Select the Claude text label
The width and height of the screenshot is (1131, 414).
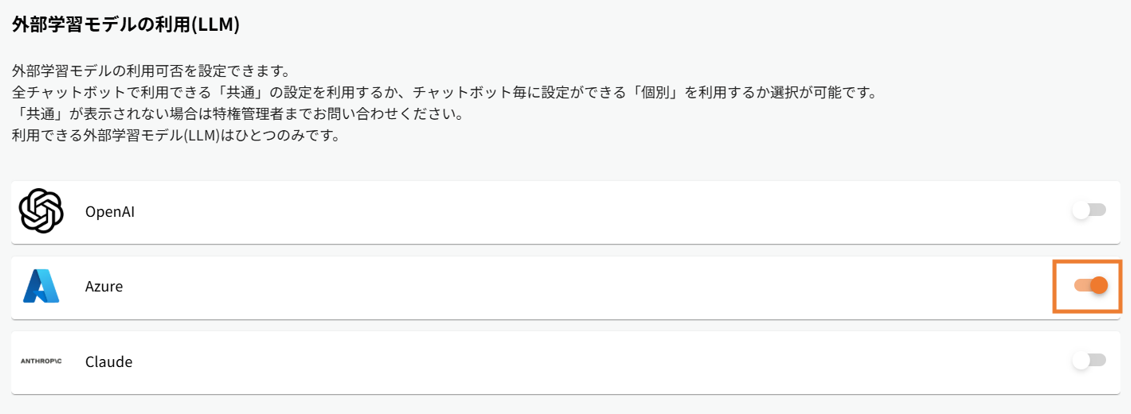click(109, 362)
